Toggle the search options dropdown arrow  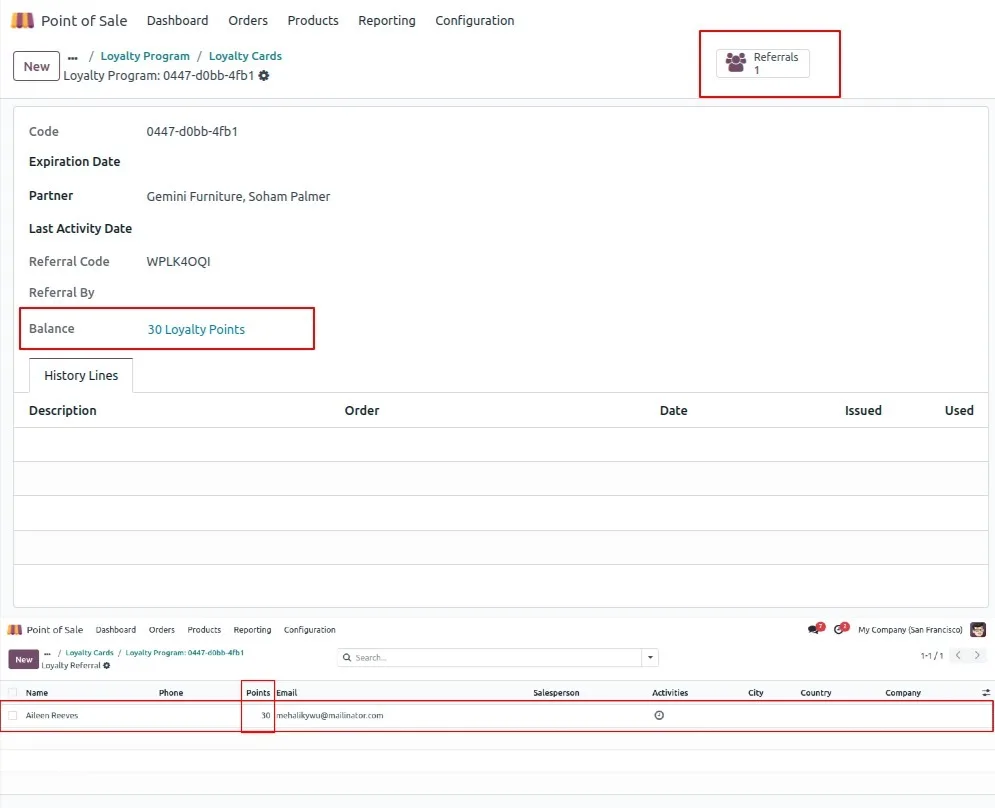[x=650, y=658]
